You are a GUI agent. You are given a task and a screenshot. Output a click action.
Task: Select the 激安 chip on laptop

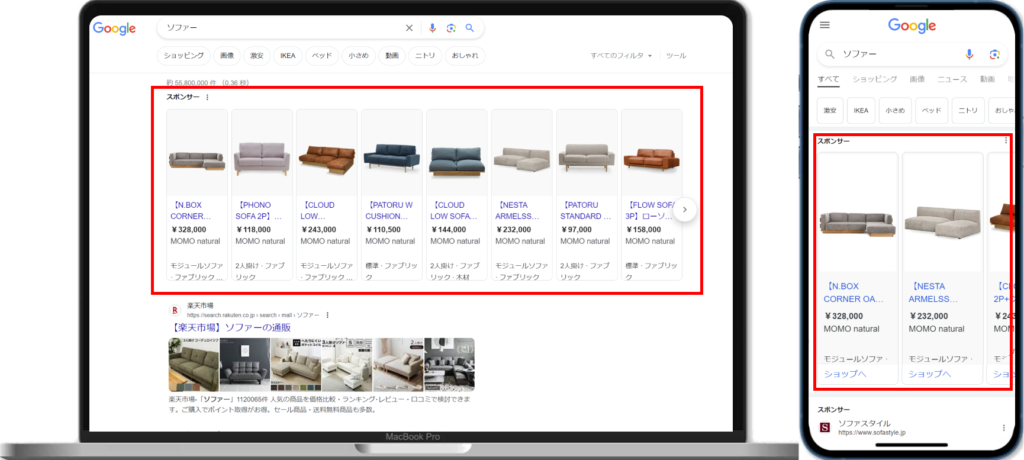click(x=257, y=56)
